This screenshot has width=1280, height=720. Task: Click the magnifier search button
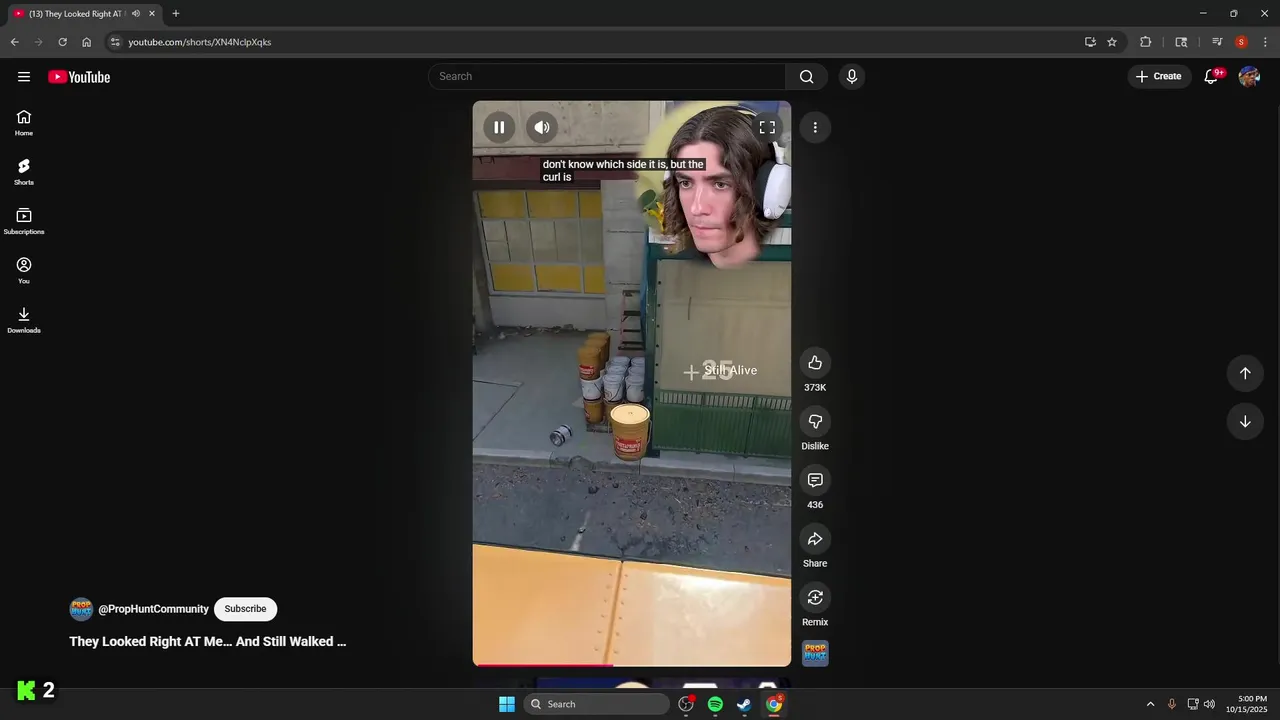pyautogui.click(x=807, y=76)
